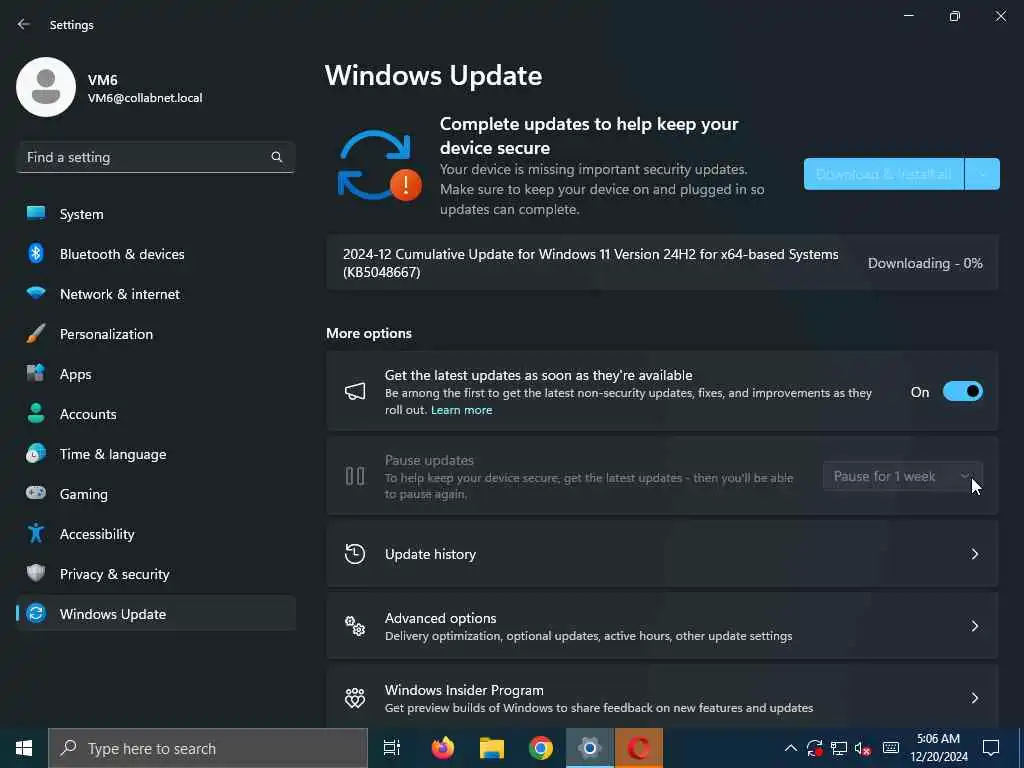Expand the Download & install all arrow
Image resolution: width=1024 pixels, height=768 pixels.
982,174
